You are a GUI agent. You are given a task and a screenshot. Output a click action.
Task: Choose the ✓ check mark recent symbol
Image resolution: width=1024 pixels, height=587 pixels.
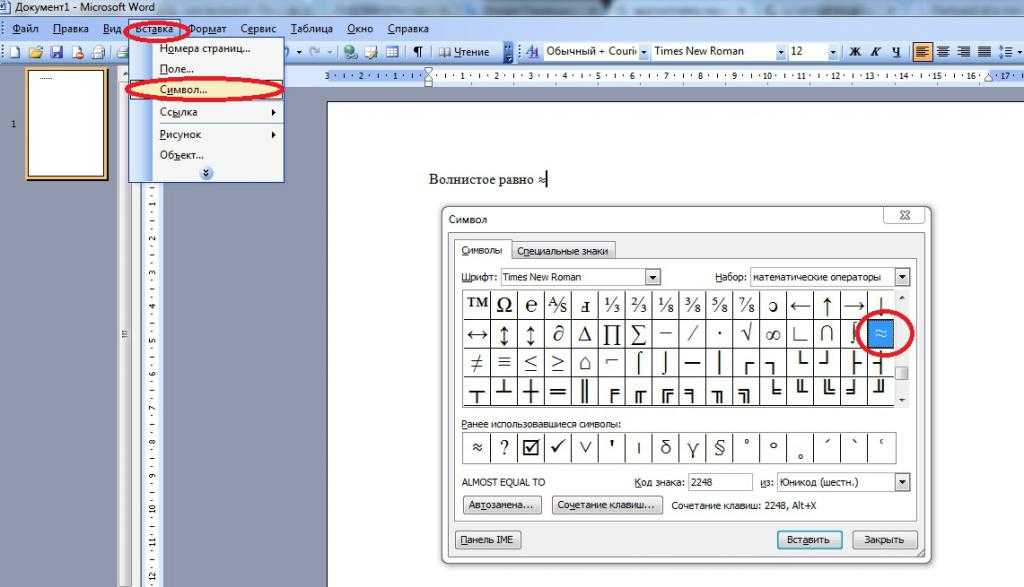[x=558, y=447]
